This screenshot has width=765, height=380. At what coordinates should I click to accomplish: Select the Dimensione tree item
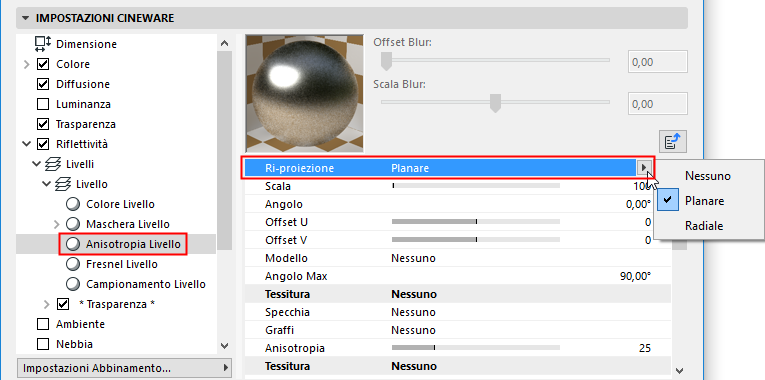click(86, 44)
